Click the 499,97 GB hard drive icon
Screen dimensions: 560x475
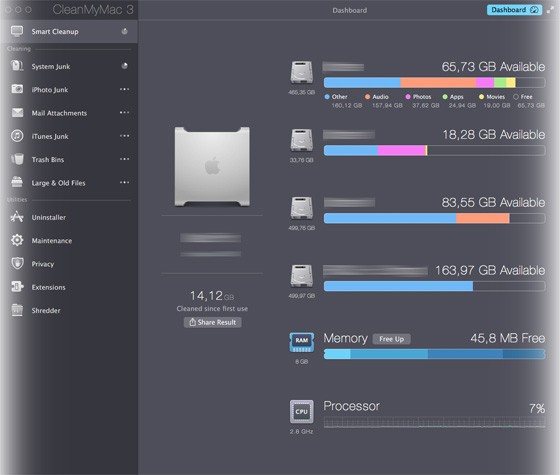[x=301, y=276]
